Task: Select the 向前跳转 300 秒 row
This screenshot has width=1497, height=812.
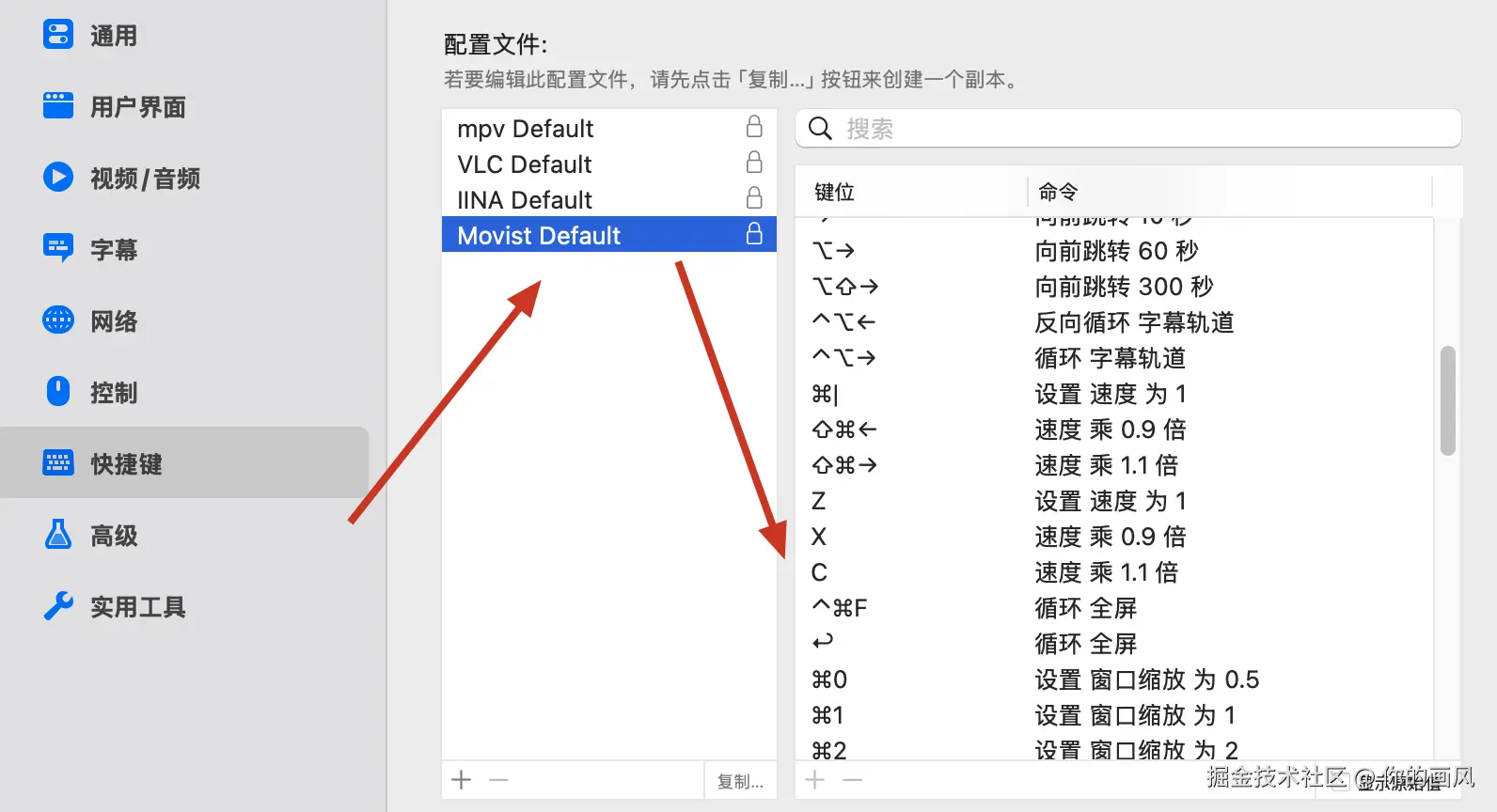Action: (1114, 287)
